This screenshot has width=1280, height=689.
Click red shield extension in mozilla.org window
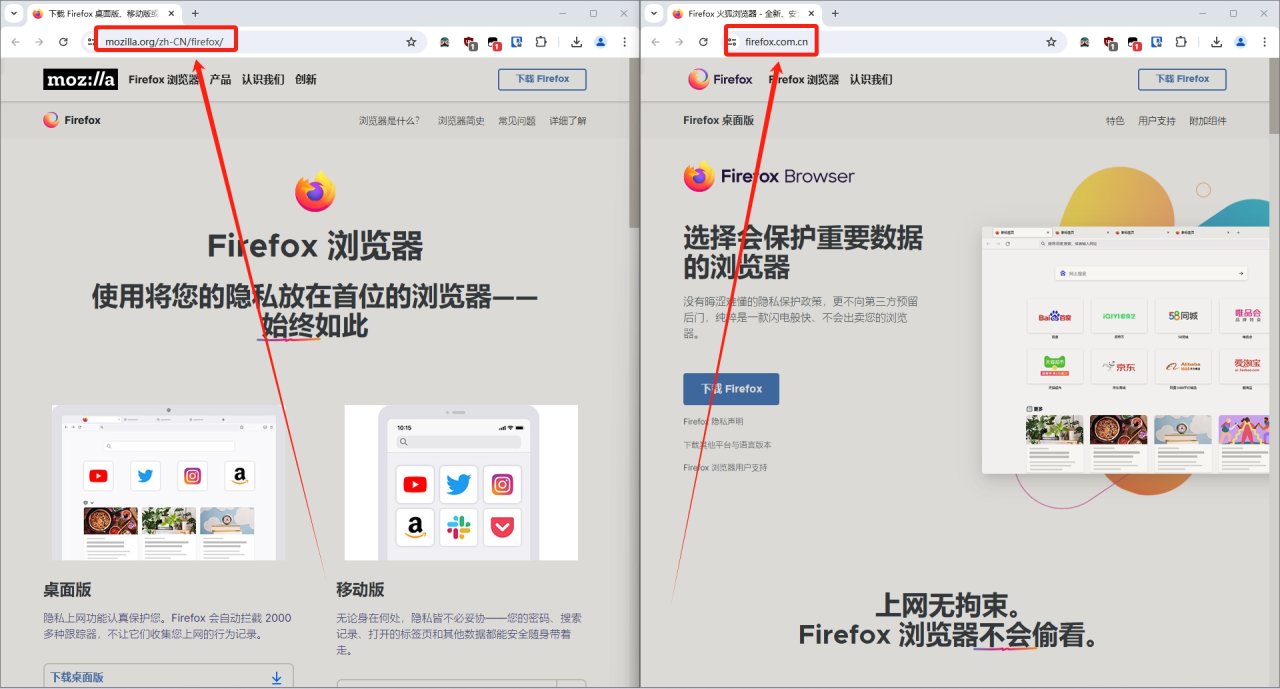470,43
